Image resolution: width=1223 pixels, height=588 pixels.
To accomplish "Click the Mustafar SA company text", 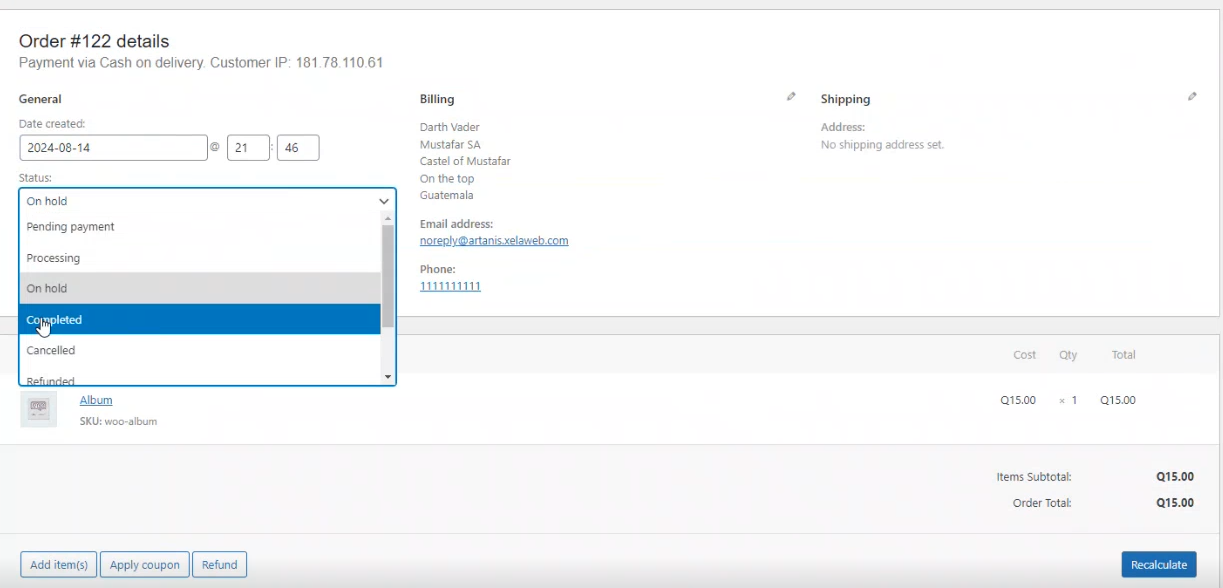I will point(450,145).
